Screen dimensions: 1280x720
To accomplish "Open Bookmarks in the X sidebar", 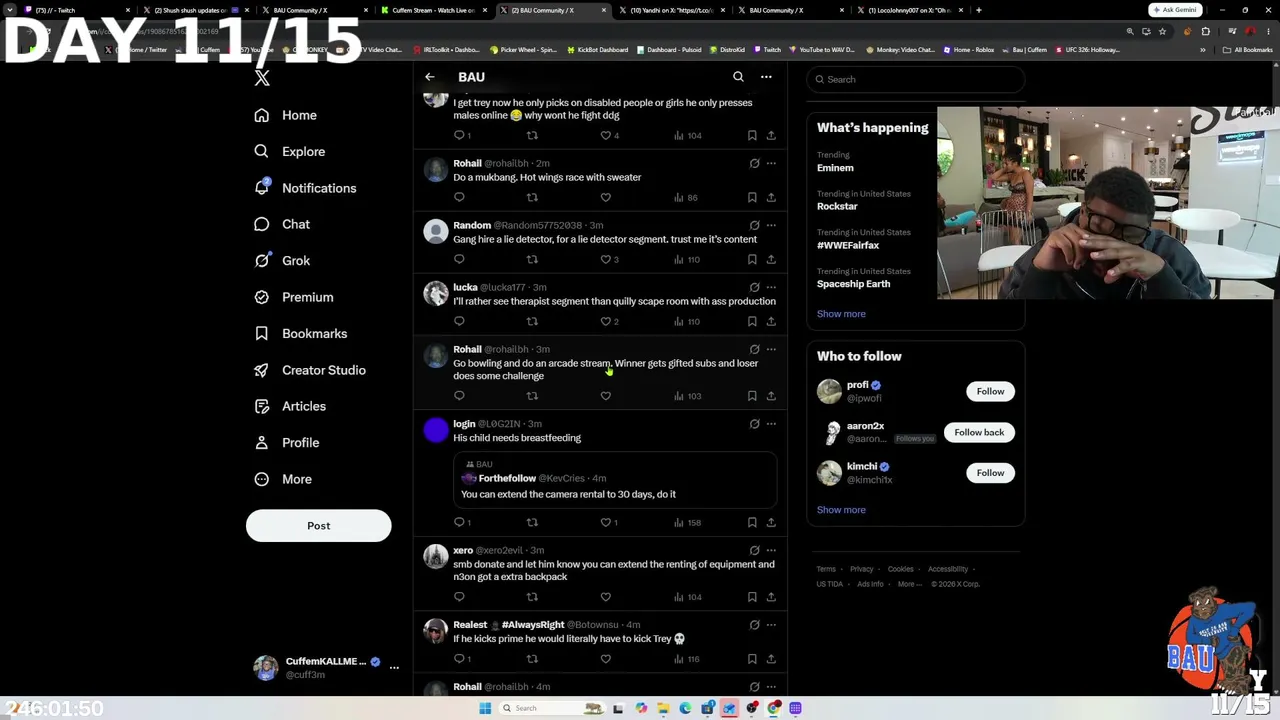I will click(300, 334).
